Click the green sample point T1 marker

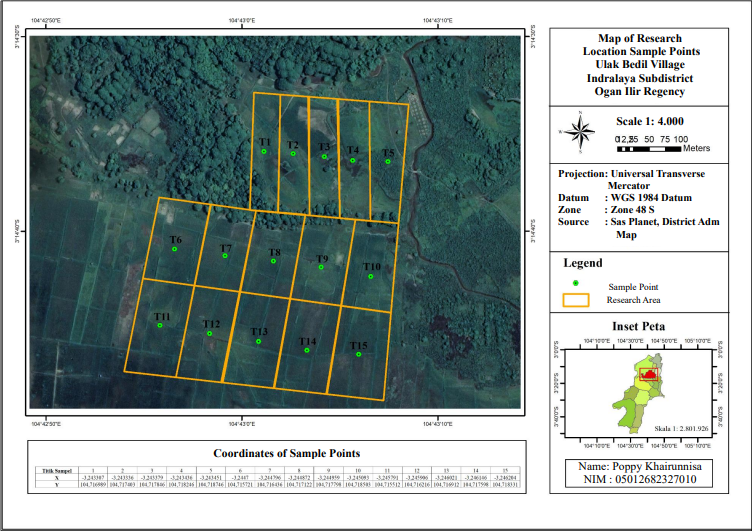(263, 151)
